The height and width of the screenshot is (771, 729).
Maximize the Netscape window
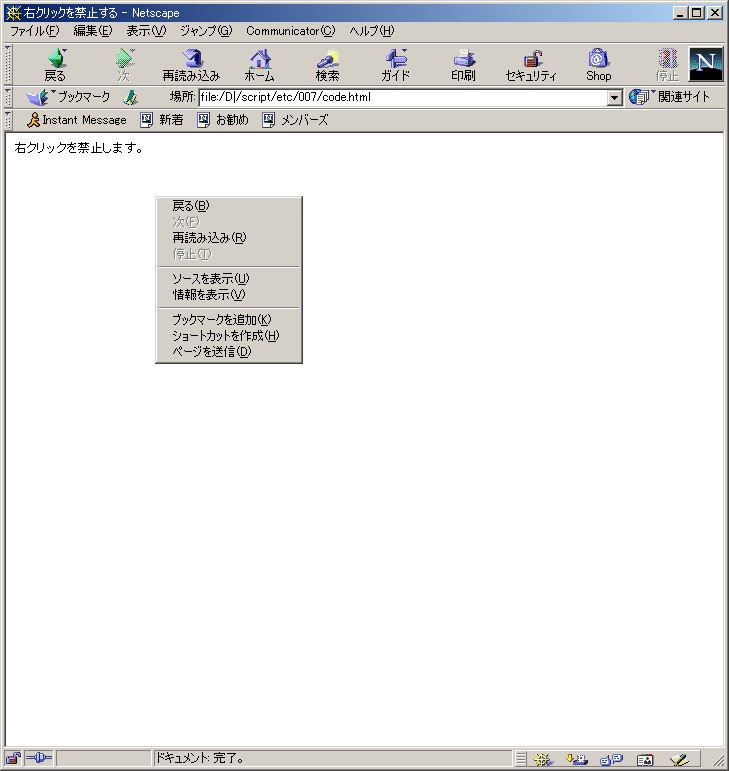coord(697,13)
